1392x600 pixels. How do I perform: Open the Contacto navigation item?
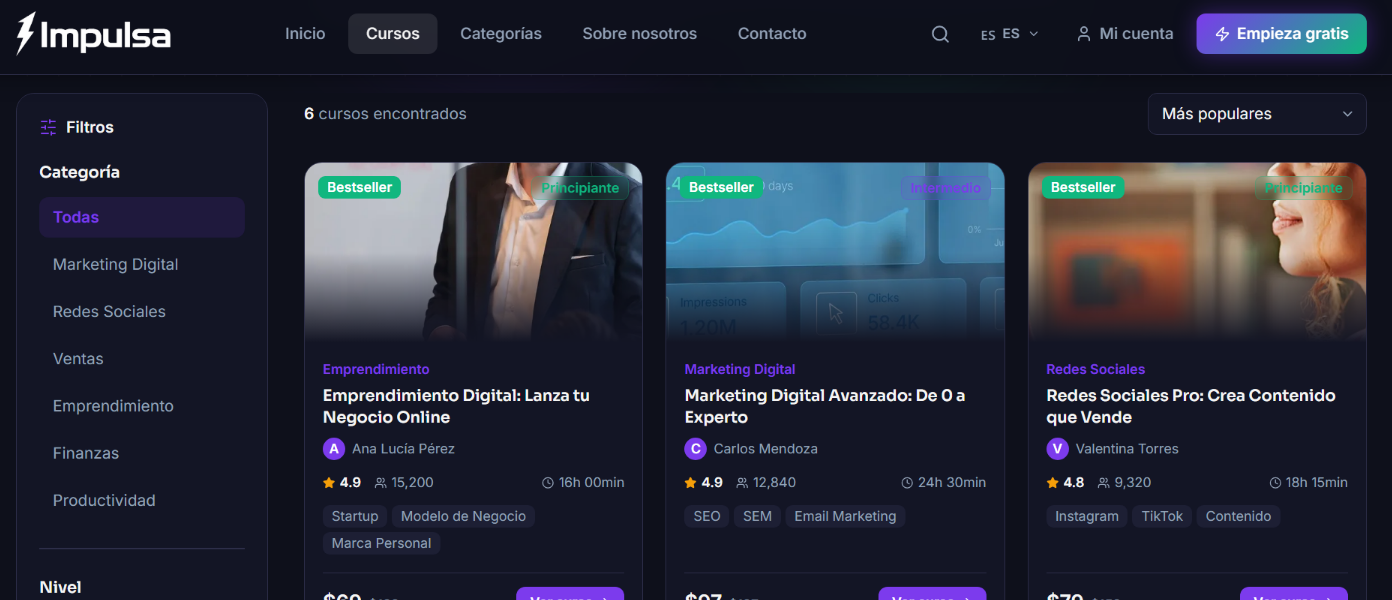point(772,34)
